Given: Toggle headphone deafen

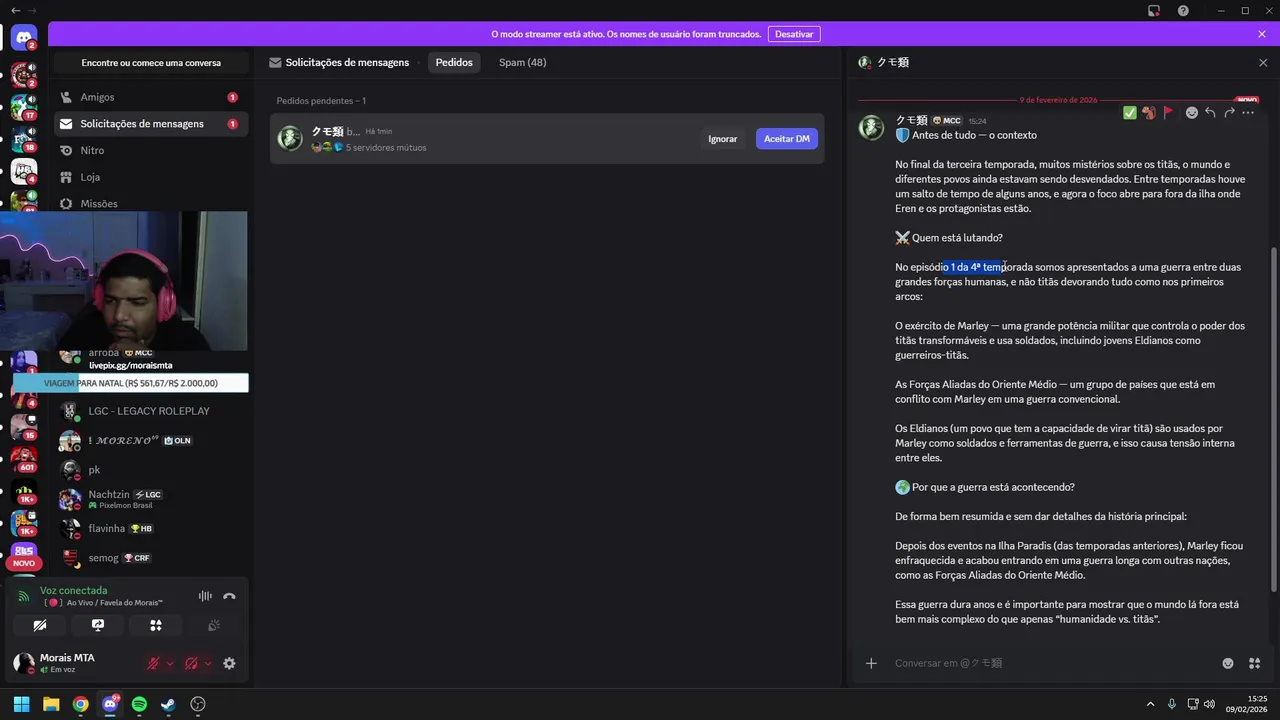Looking at the screenshot, I should pos(191,663).
